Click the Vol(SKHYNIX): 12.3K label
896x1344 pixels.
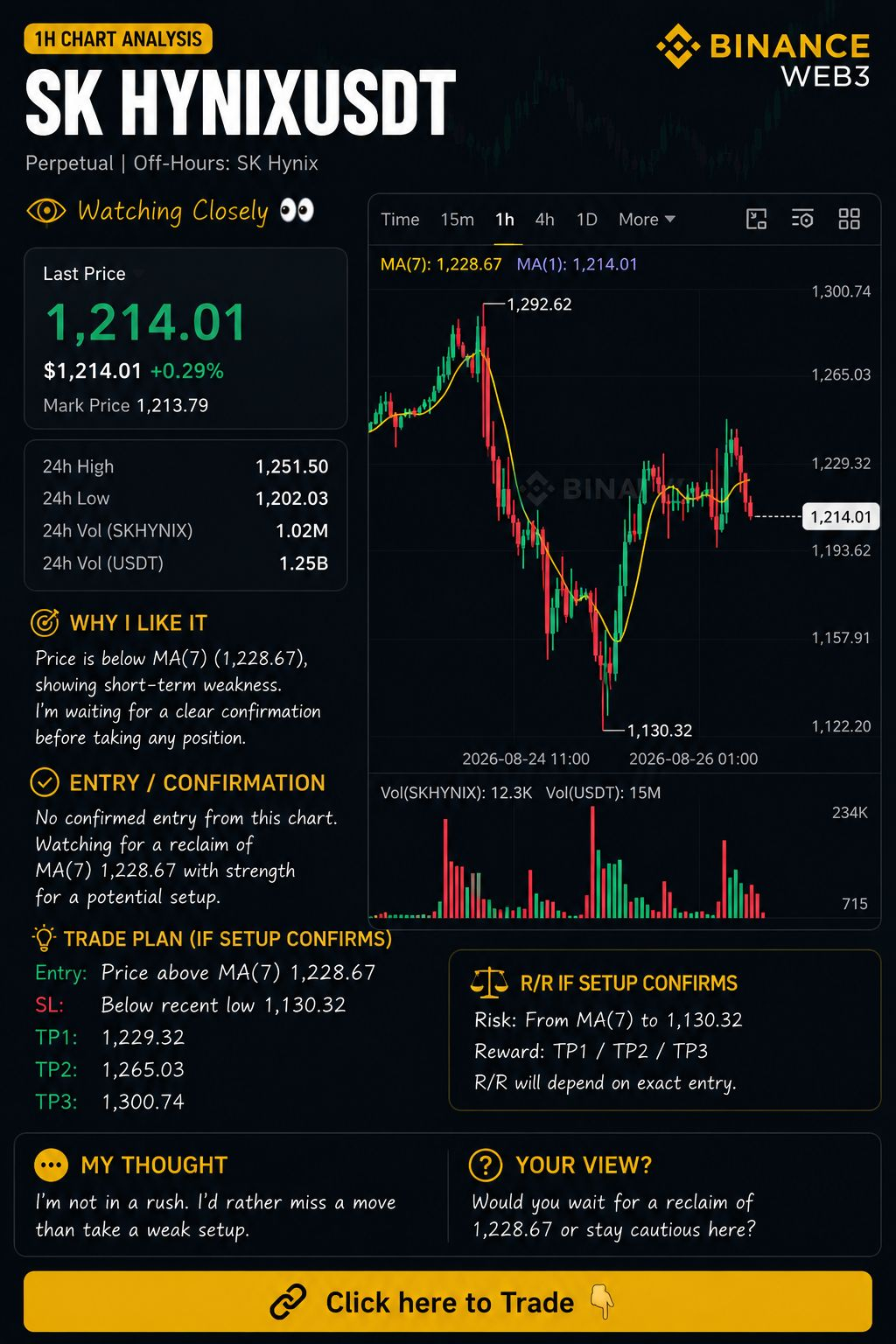tap(456, 793)
